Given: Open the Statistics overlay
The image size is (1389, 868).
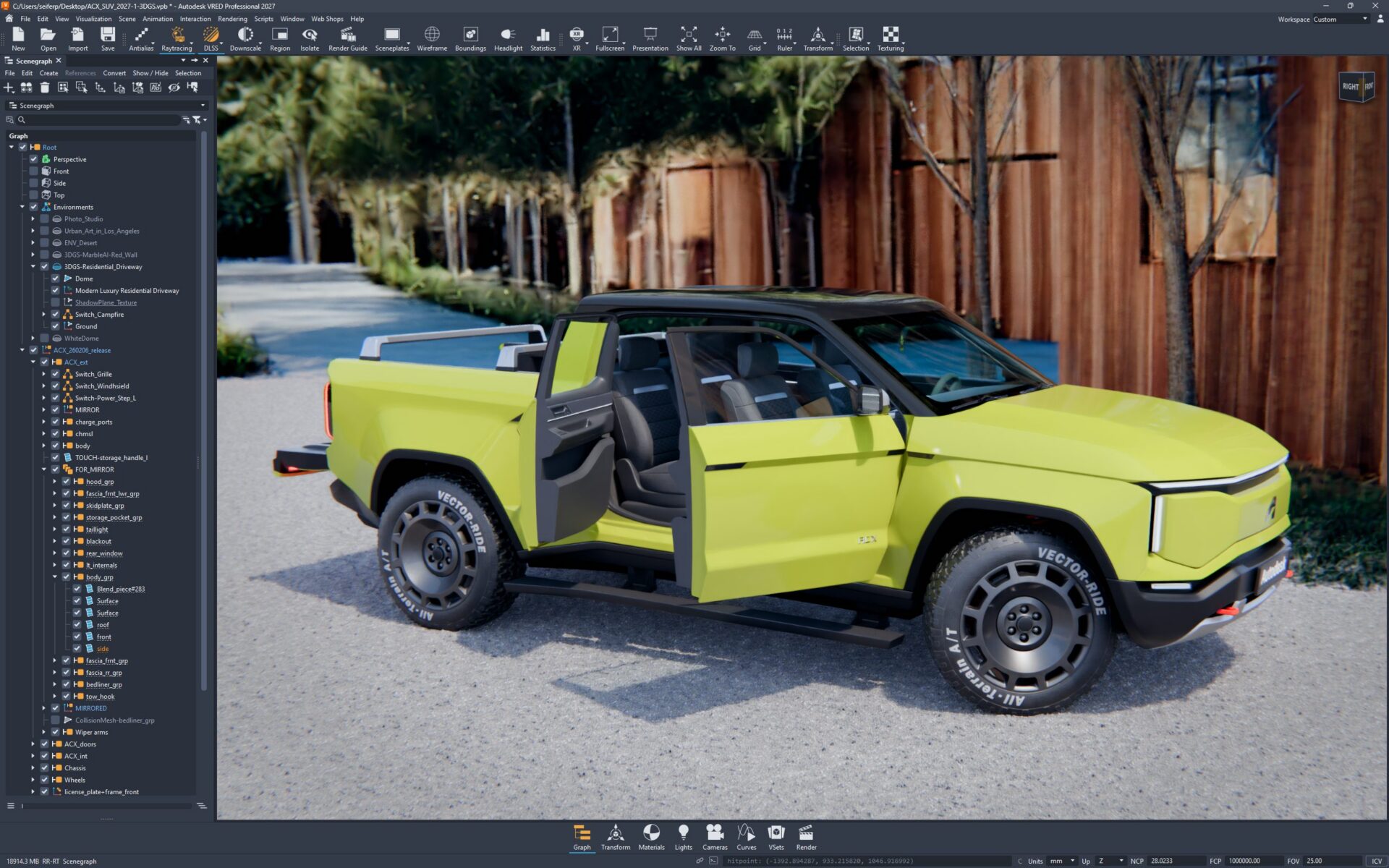Looking at the screenshot, I should pyautogui.click(x=543, y=39).
